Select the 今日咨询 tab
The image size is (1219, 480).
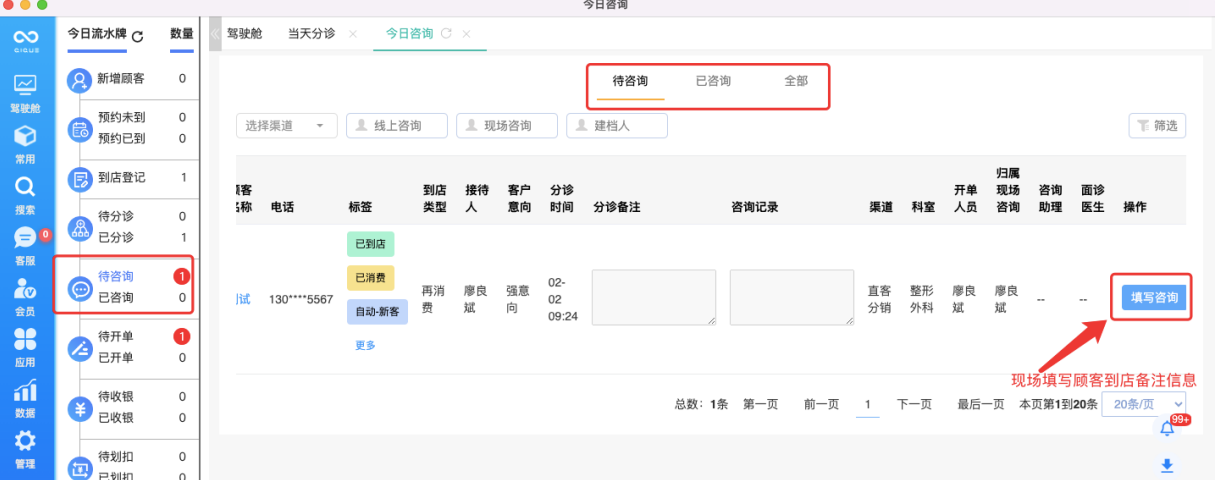[x=409, y=33]
